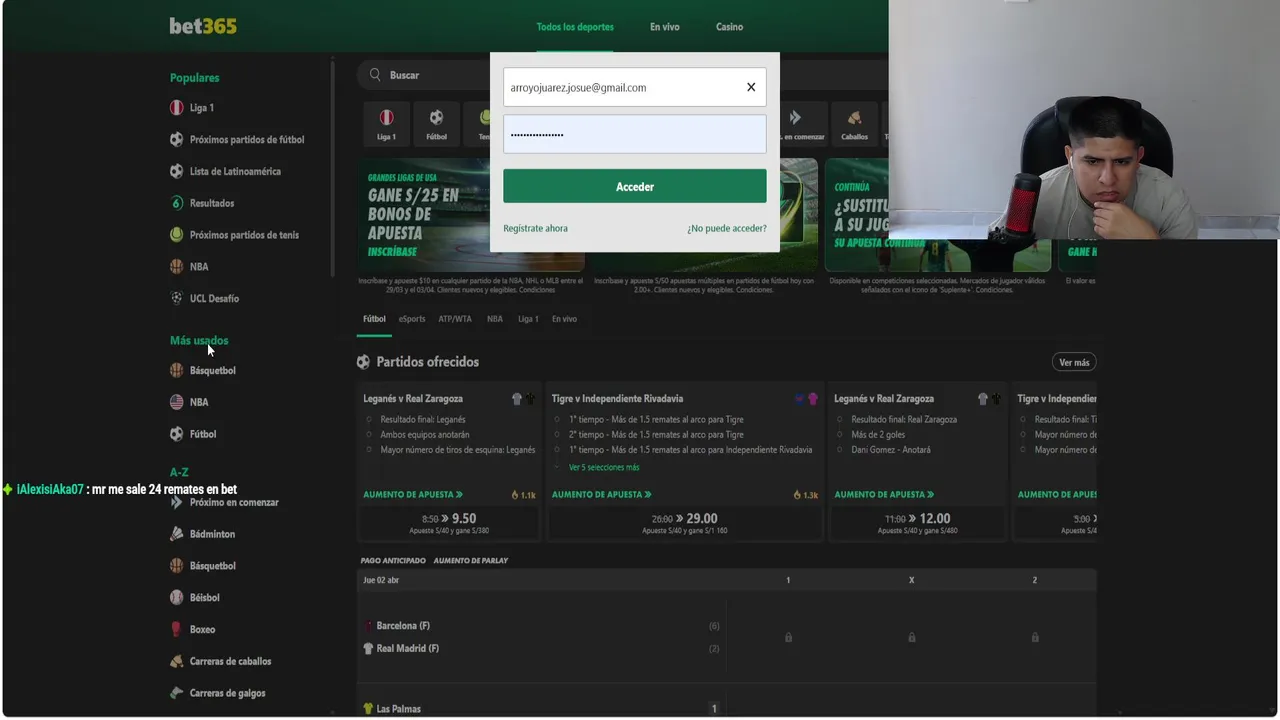Click Real Madrid (F) team name
Viewport: 1280px width, 720px height.
click(x=407, y=648)
